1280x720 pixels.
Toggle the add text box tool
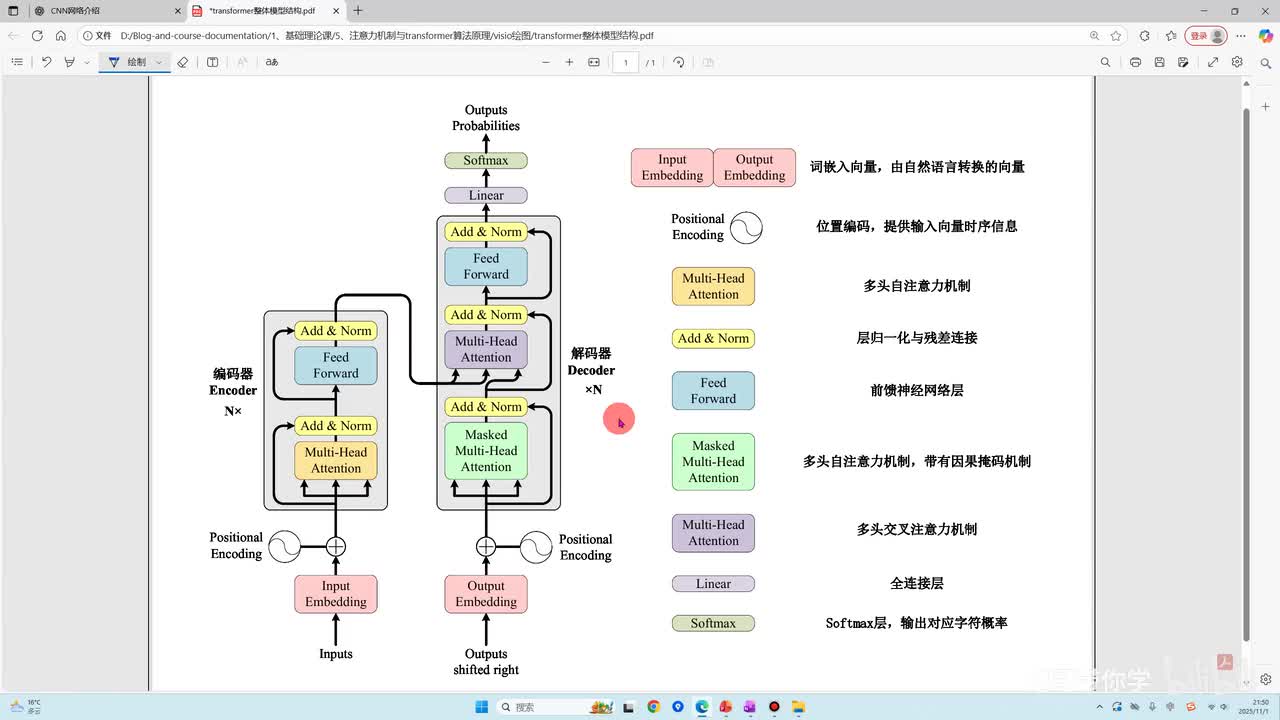coord(212,62)
